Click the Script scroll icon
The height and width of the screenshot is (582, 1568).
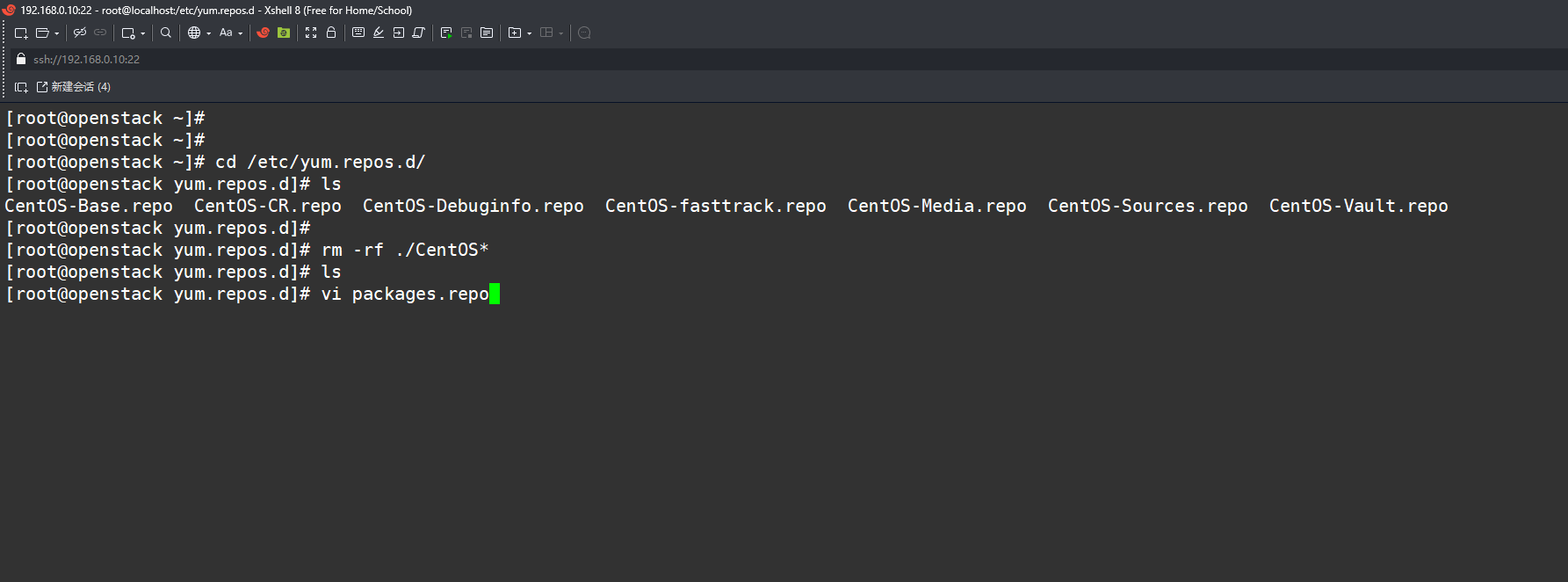[x=419, y=33]
